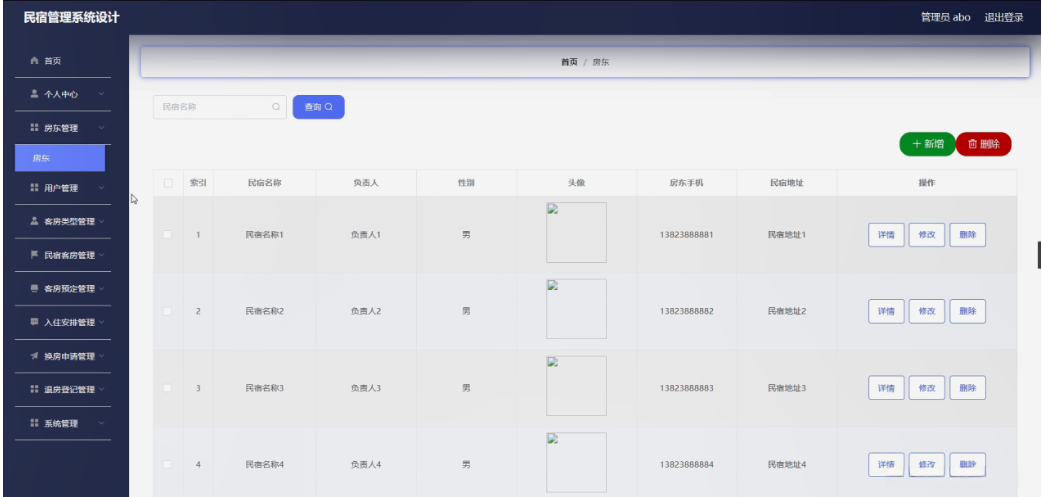1042x497 pixels.
Task: Expand the 换房申请管理 menu chevron
Action: click(102, 355)
